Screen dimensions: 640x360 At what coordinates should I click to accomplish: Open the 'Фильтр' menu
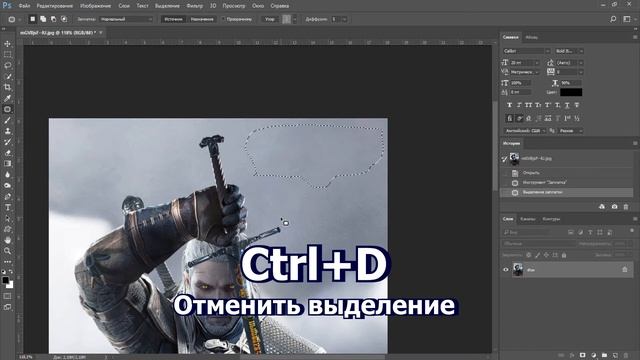(195, 6)
